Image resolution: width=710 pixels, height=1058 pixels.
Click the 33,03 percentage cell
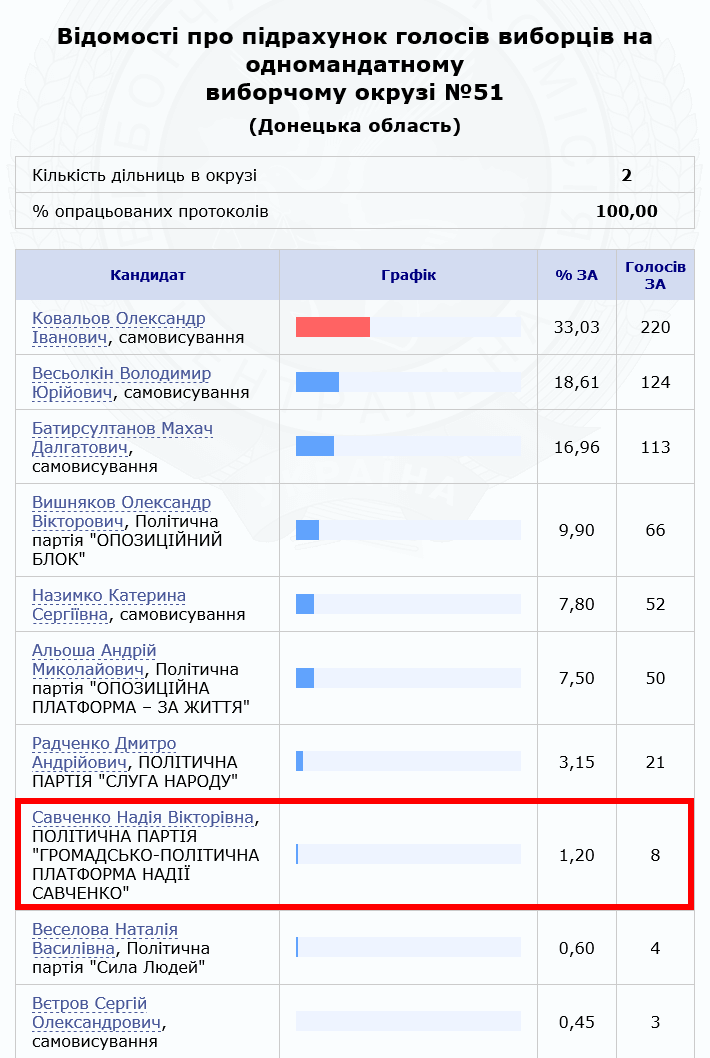pos(576,327)
